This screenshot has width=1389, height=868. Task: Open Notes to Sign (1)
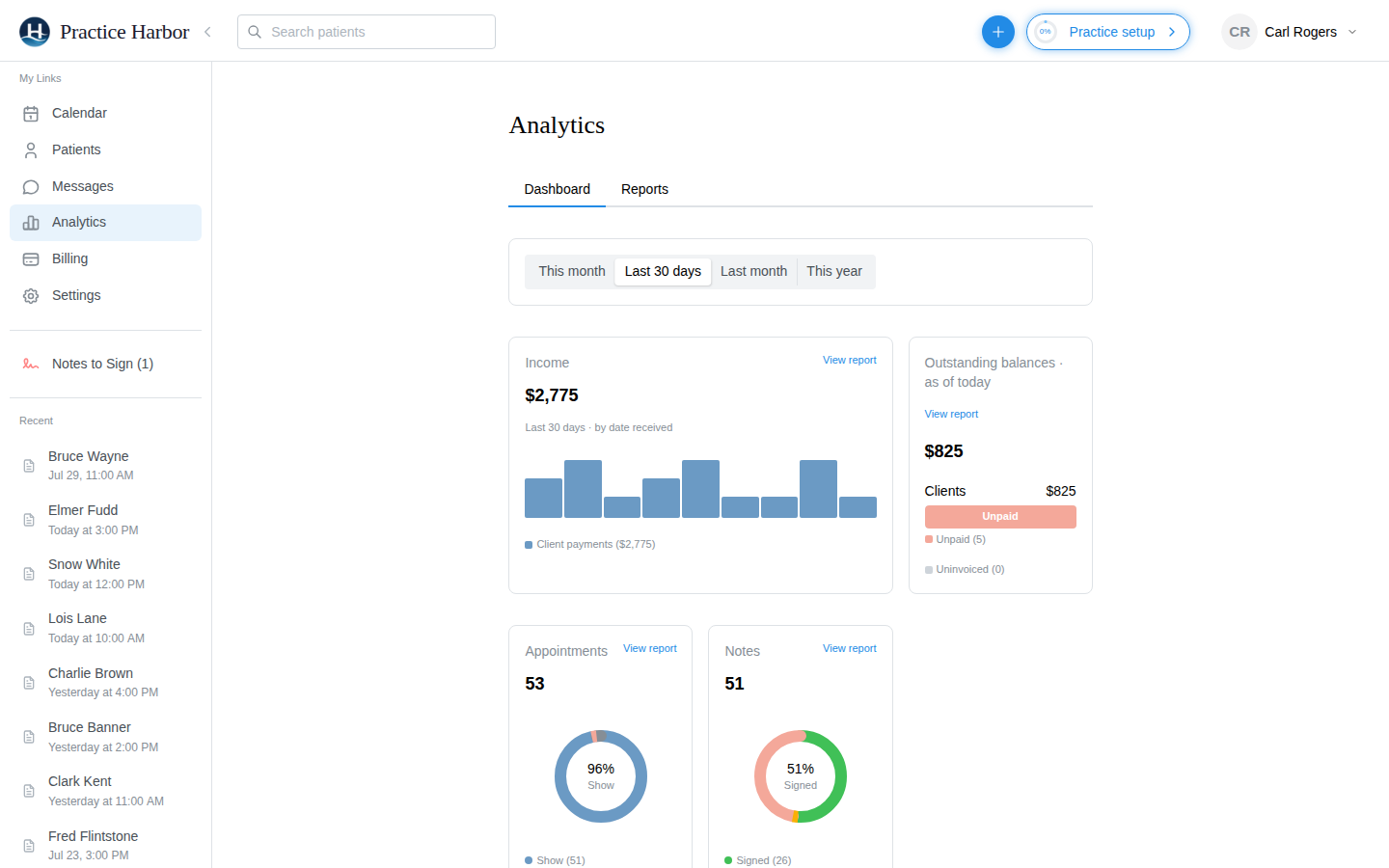(106, 364)
